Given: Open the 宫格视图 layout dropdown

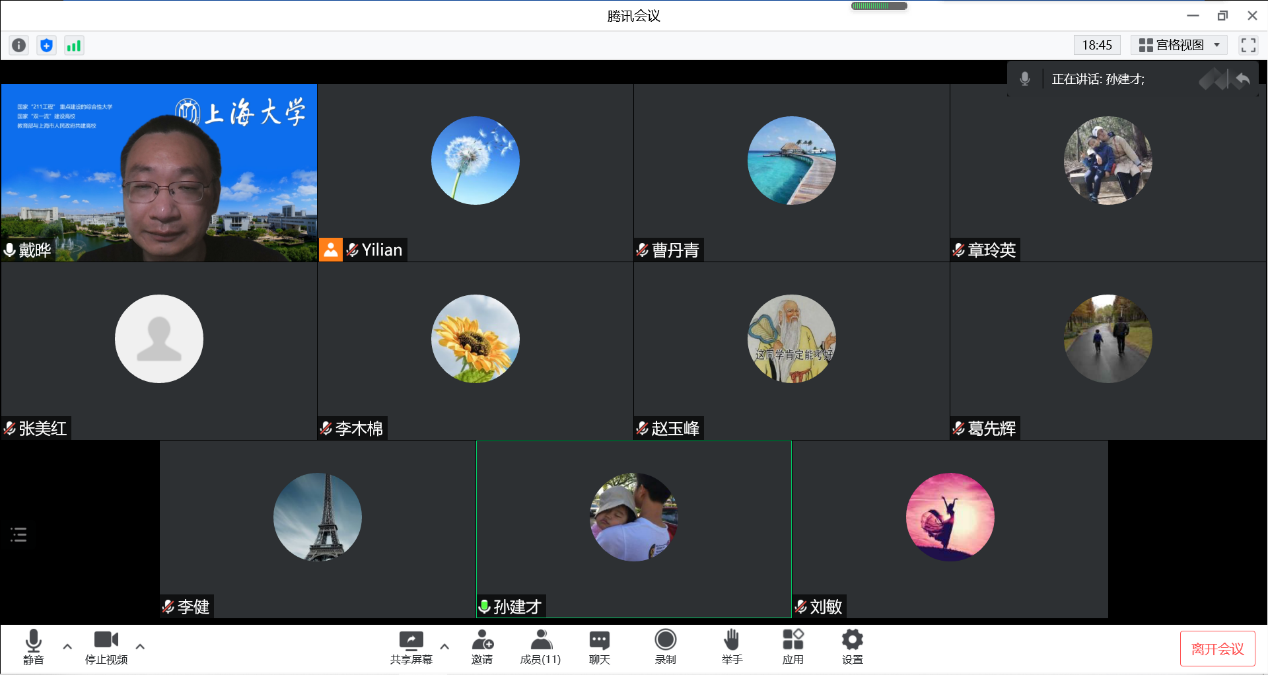Looking at the screenshot, I should pyautogui.click(x=1179, y=45).
